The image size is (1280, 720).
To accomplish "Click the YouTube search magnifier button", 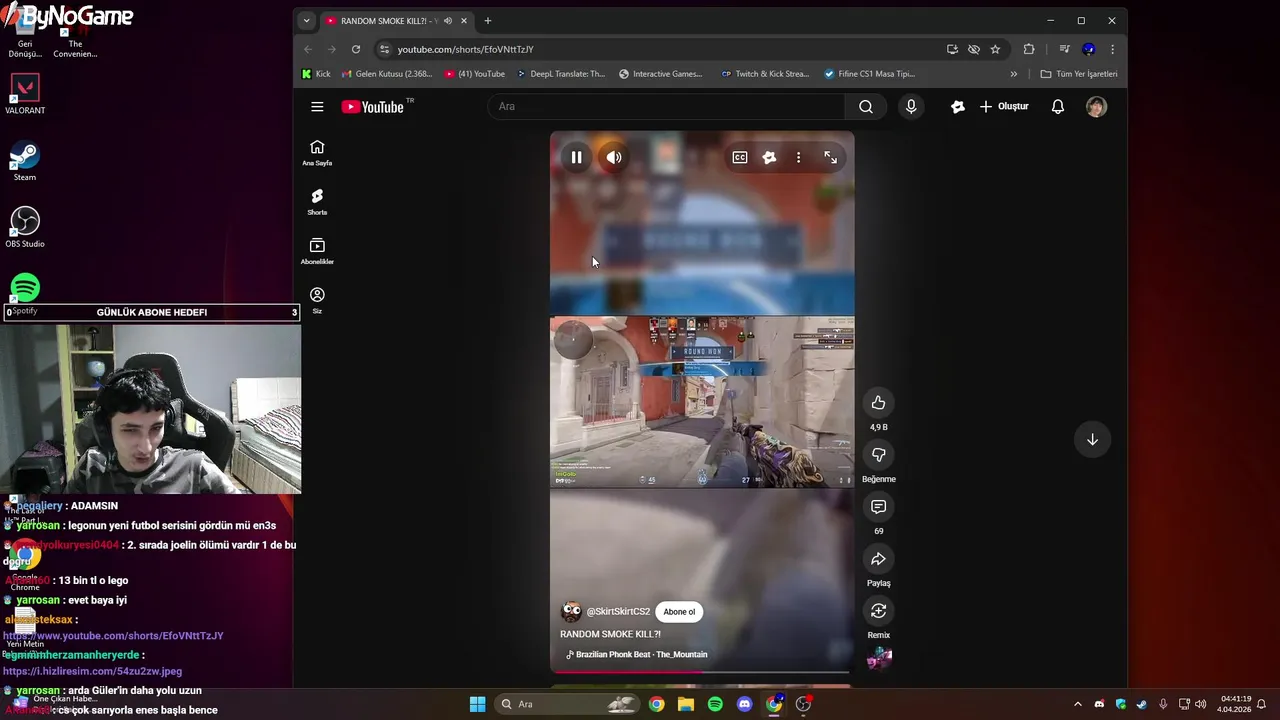I will click(866, 107).
